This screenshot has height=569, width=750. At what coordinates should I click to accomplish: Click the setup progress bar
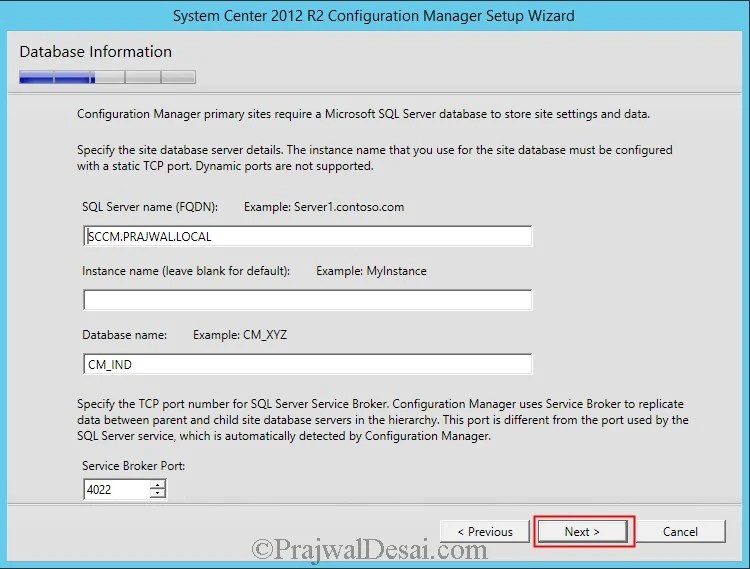pyautogui.click(x=108, y=77)
